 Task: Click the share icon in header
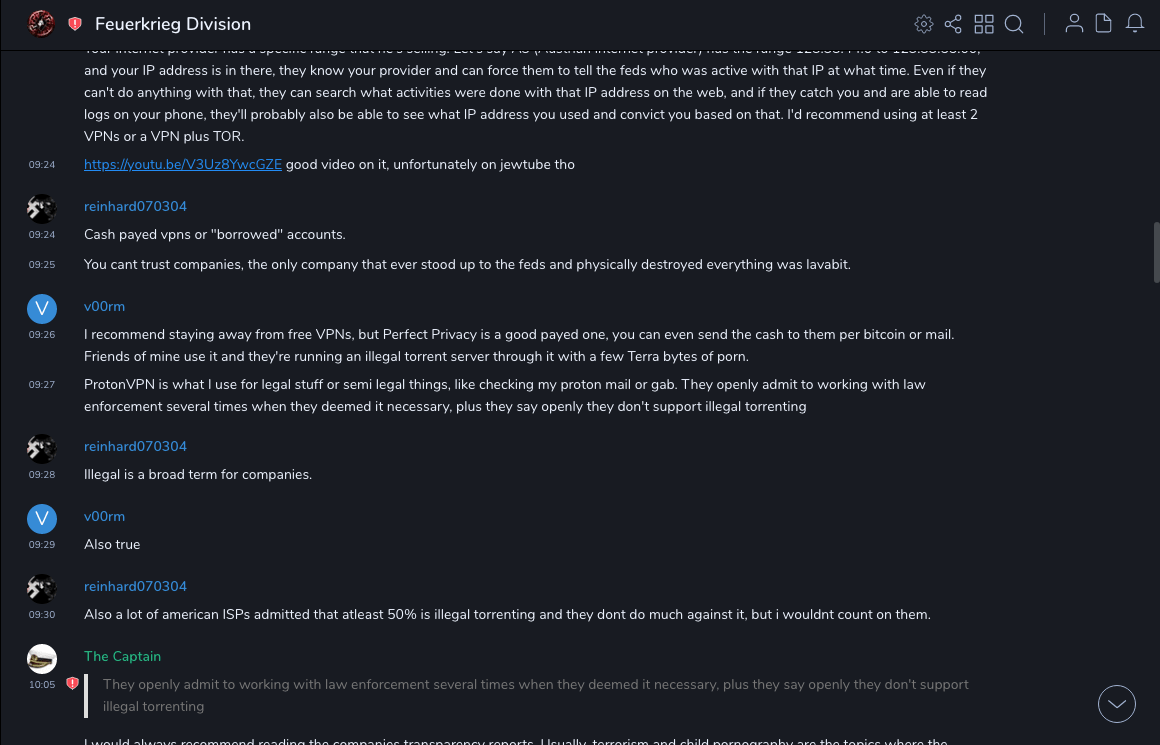click(x=953, y=24)
